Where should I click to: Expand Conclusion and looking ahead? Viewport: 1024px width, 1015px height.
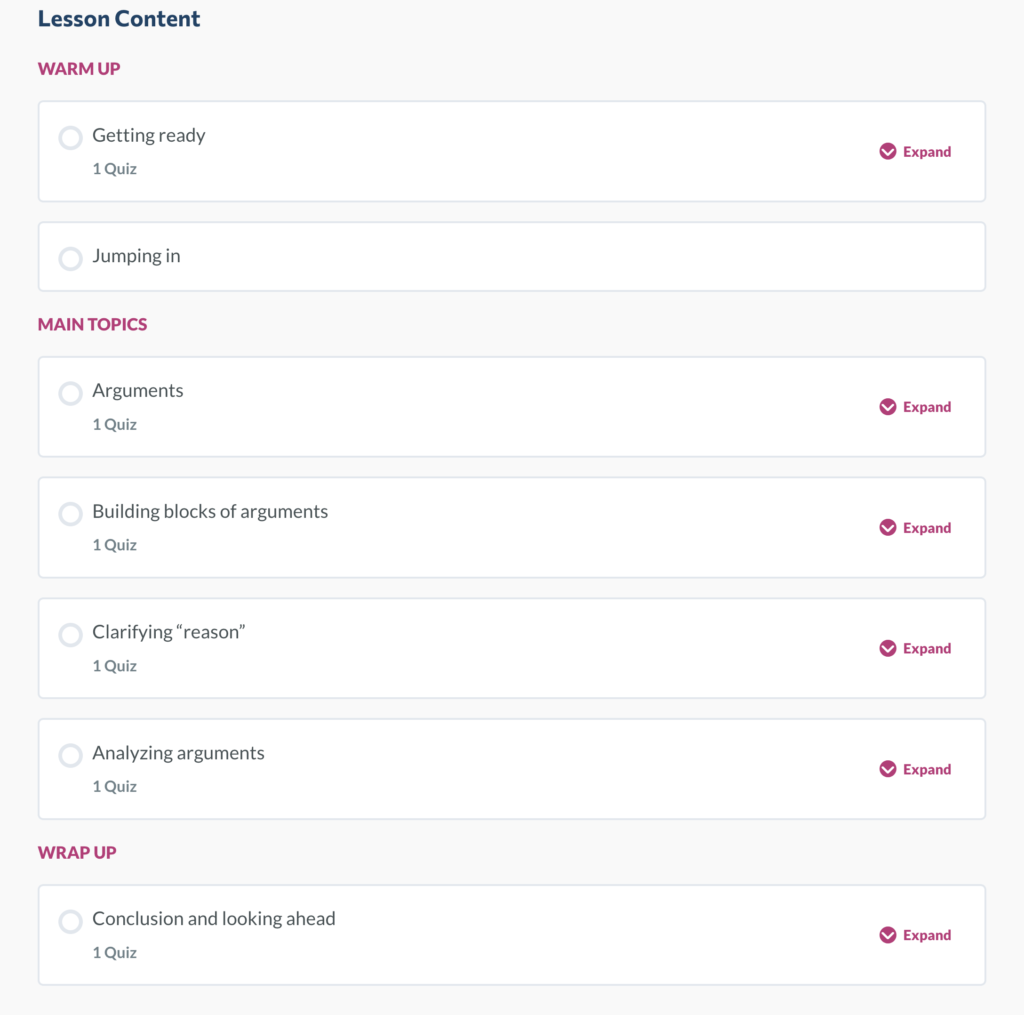(915, 935)
